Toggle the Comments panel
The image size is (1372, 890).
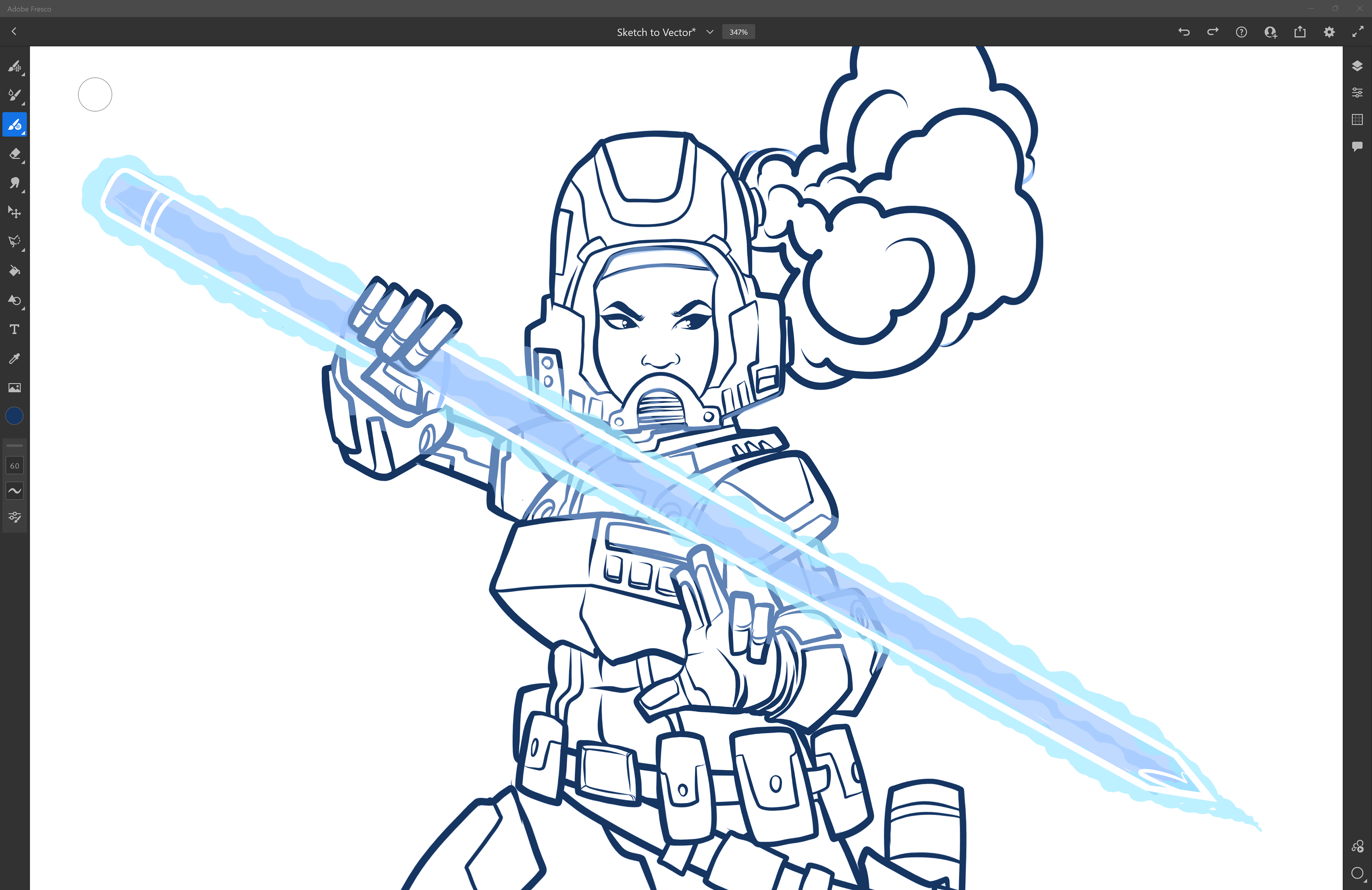(1357, 146)
